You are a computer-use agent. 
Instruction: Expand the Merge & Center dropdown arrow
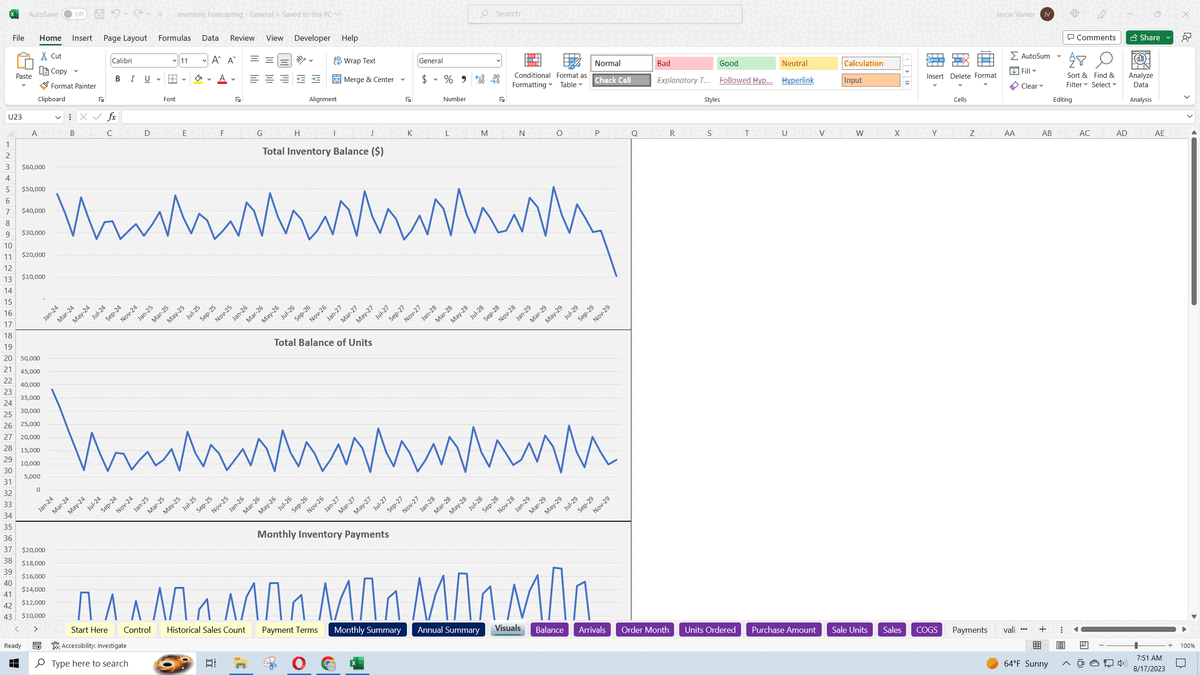click(x=403, y=79)
